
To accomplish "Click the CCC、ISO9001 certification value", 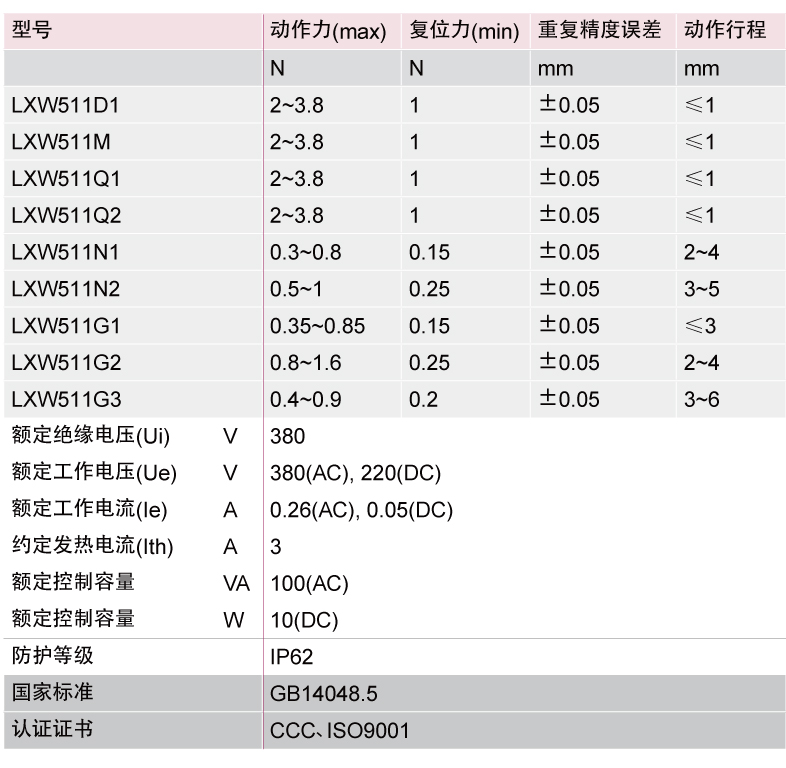I will pyautogui.click(x=339, y=731).
